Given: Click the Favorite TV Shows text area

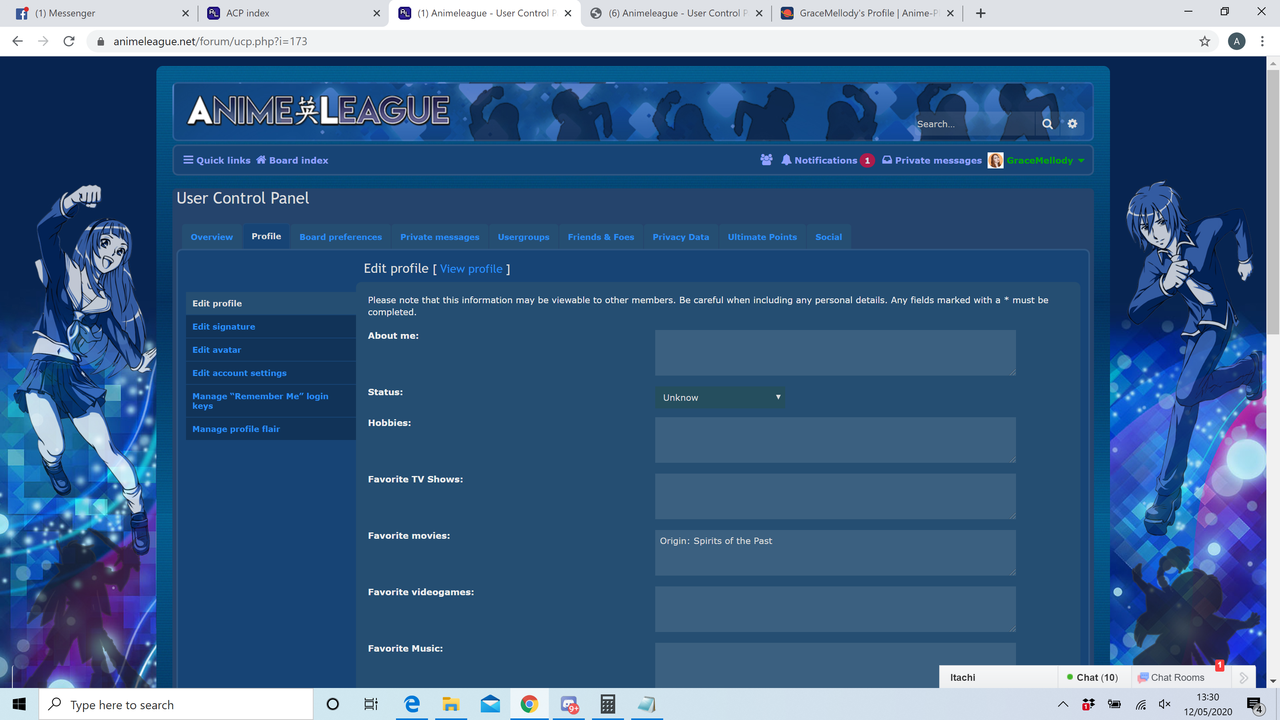Looking at the screenshot, I should tap(835, 496).
